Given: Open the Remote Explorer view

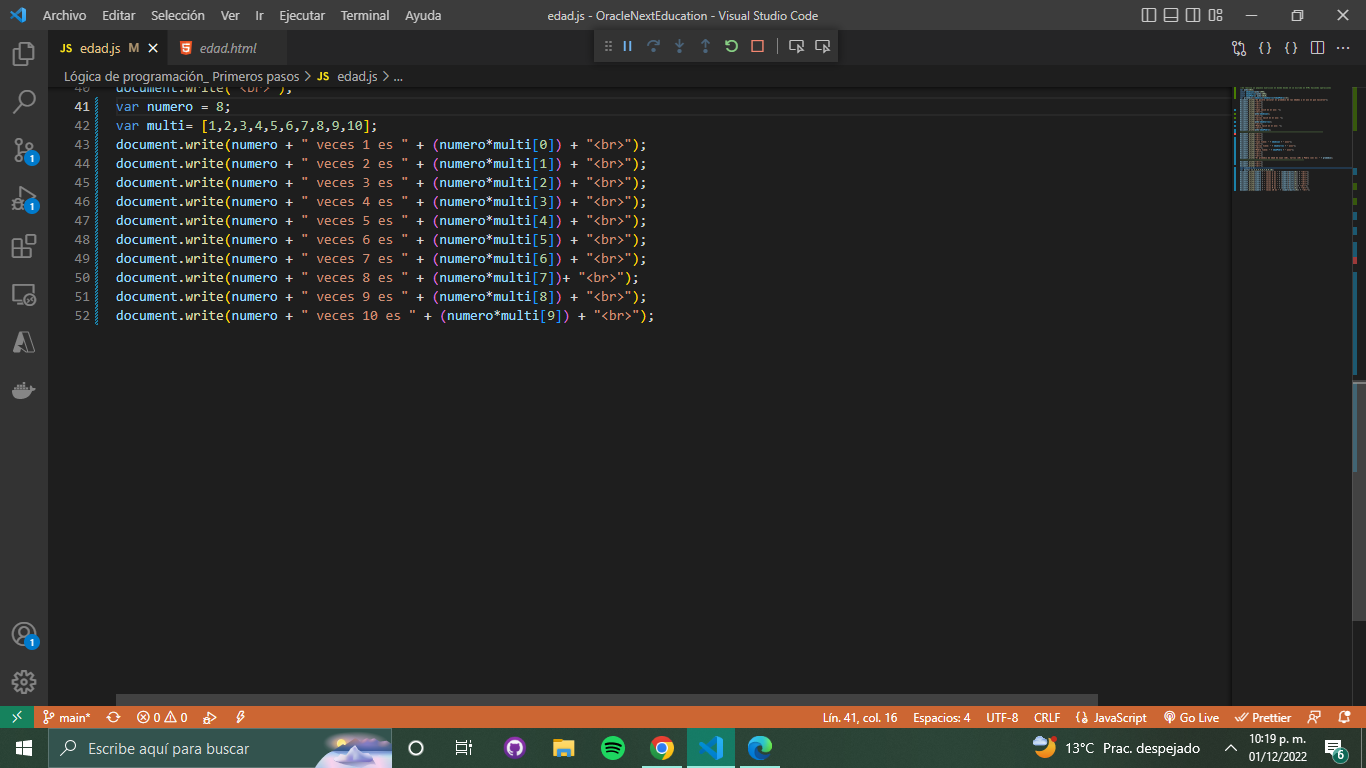Looking at the screenshot, I should pos(24,294).
